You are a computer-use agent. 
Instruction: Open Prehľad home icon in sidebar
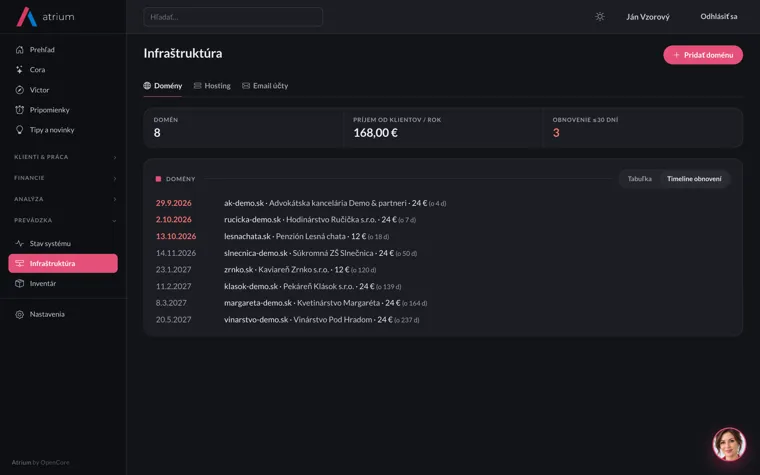click(19, 49)
